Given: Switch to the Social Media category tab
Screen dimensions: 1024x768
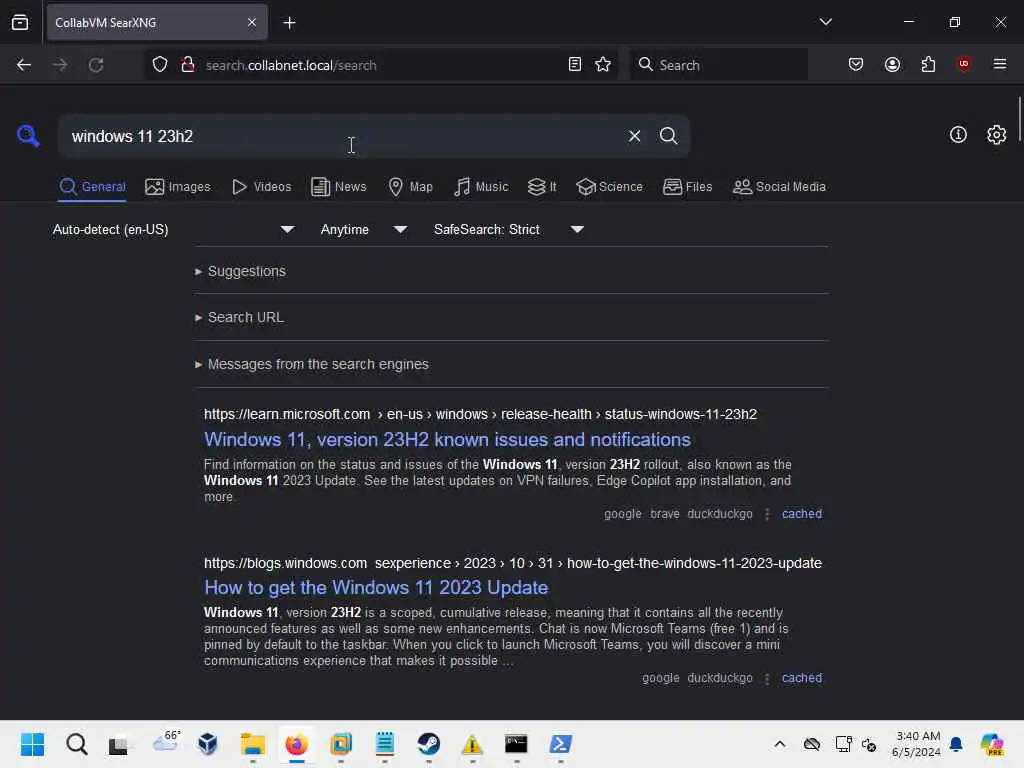Looking at the screenshot, I should click(779, 187).
